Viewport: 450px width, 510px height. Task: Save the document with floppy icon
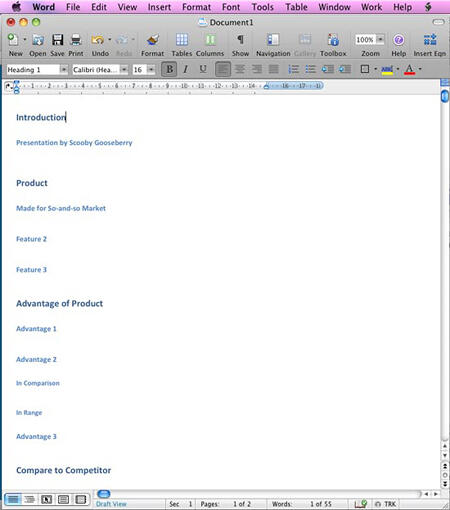[x=57, y=40]
